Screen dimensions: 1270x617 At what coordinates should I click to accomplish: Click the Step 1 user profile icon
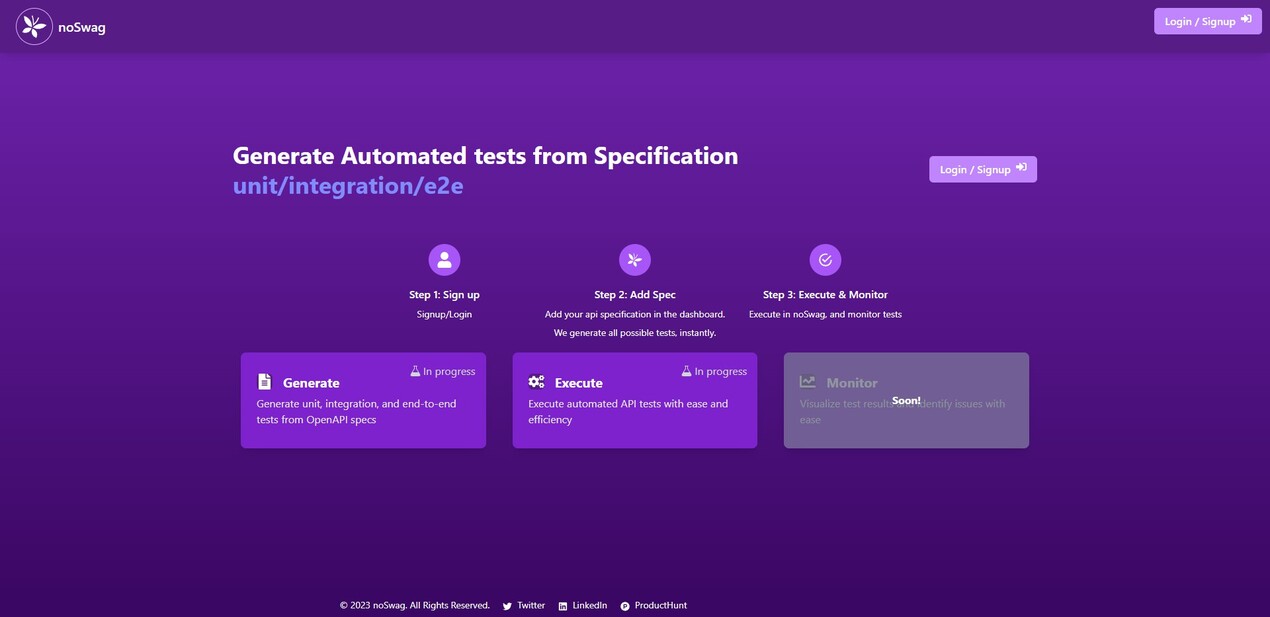click(x=444, y=260)
